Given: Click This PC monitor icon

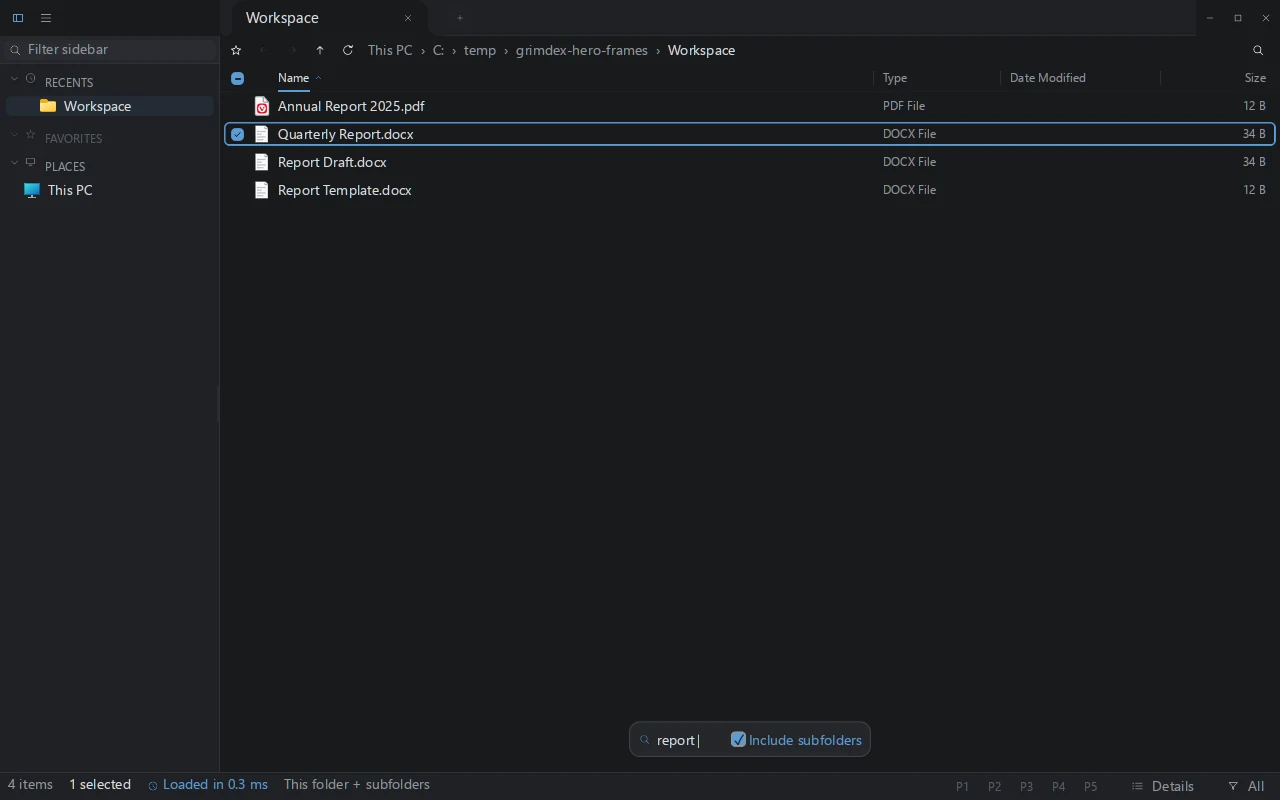Looking at the screenshot, I should tap(32, 190).
